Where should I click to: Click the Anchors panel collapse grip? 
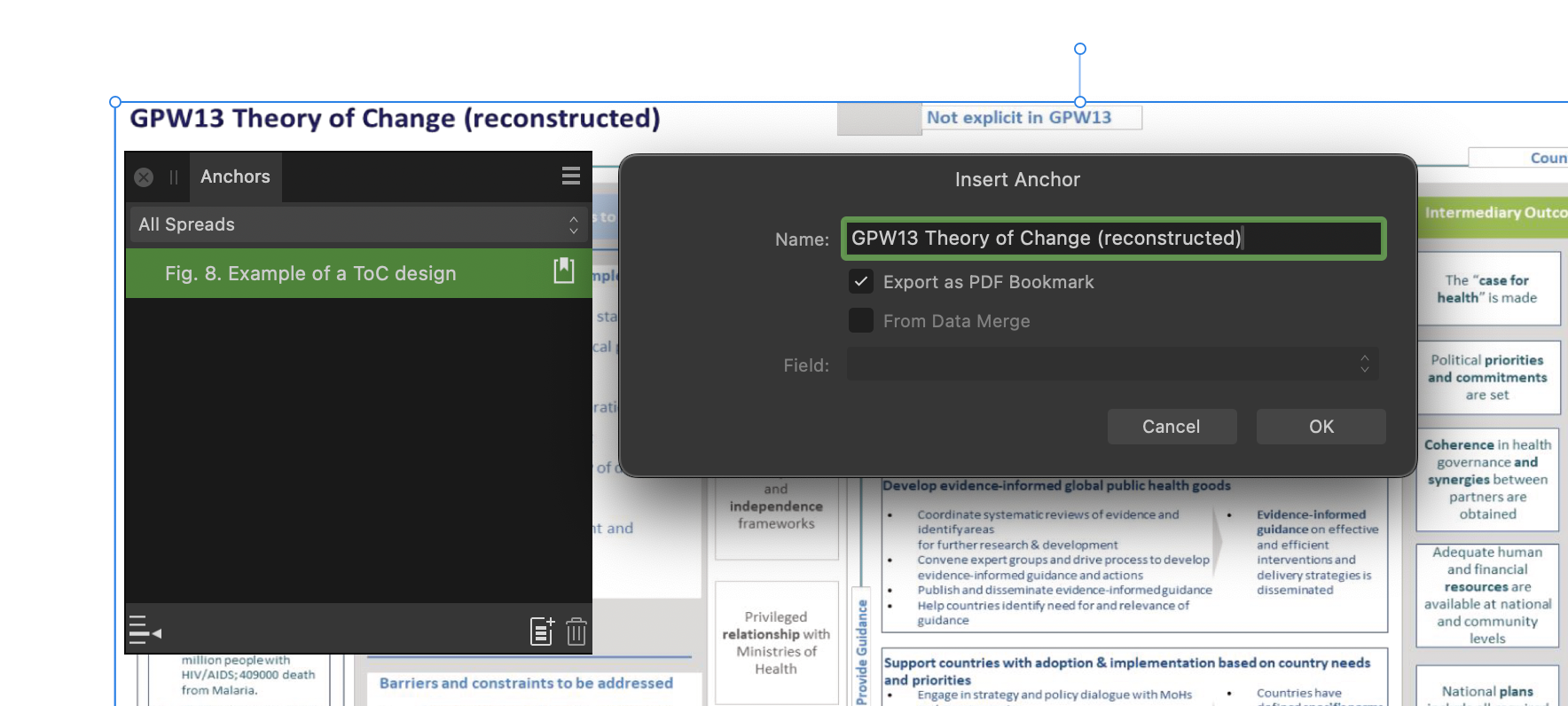[174, 177]
